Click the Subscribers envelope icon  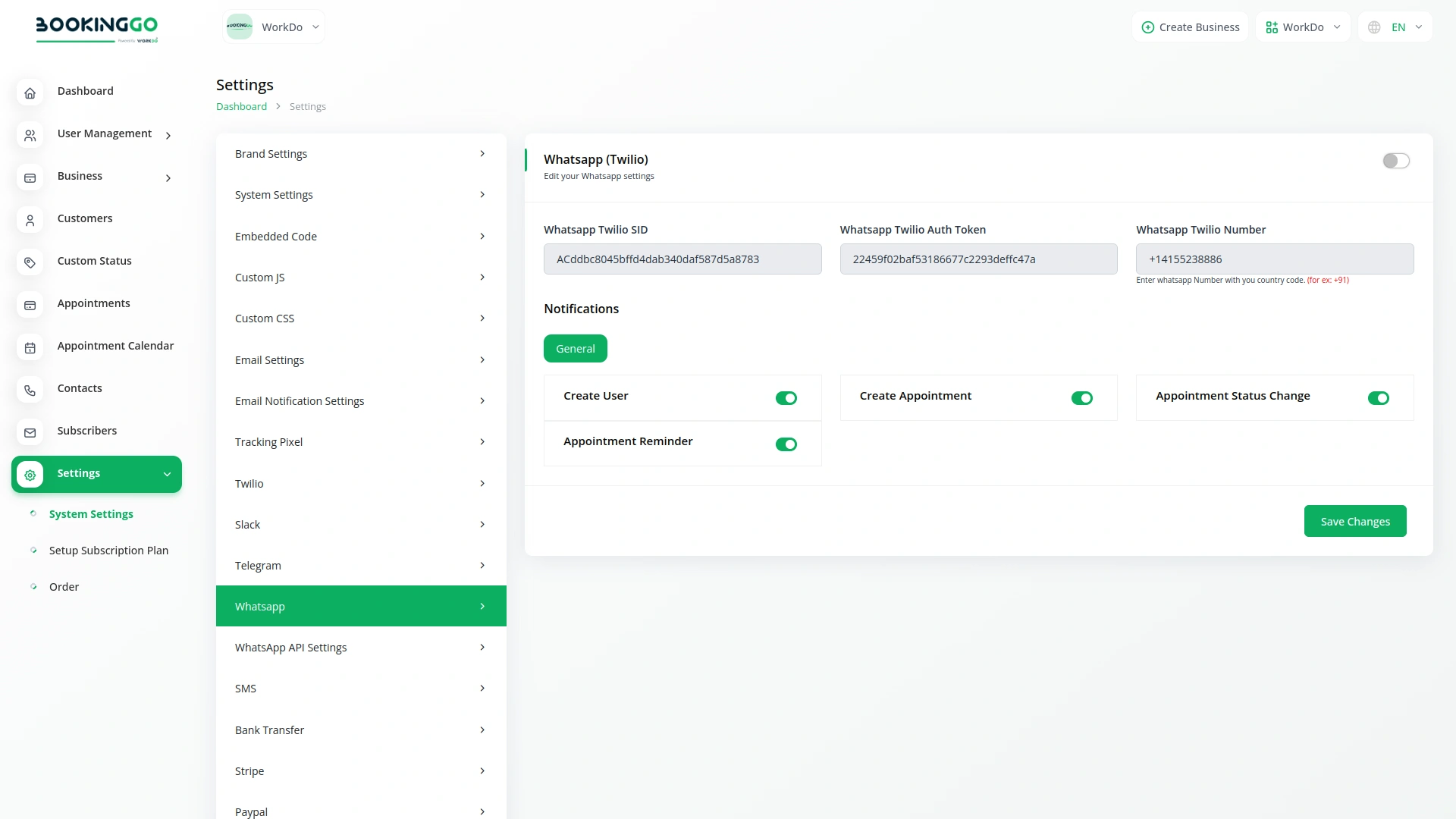coord(30,432)
